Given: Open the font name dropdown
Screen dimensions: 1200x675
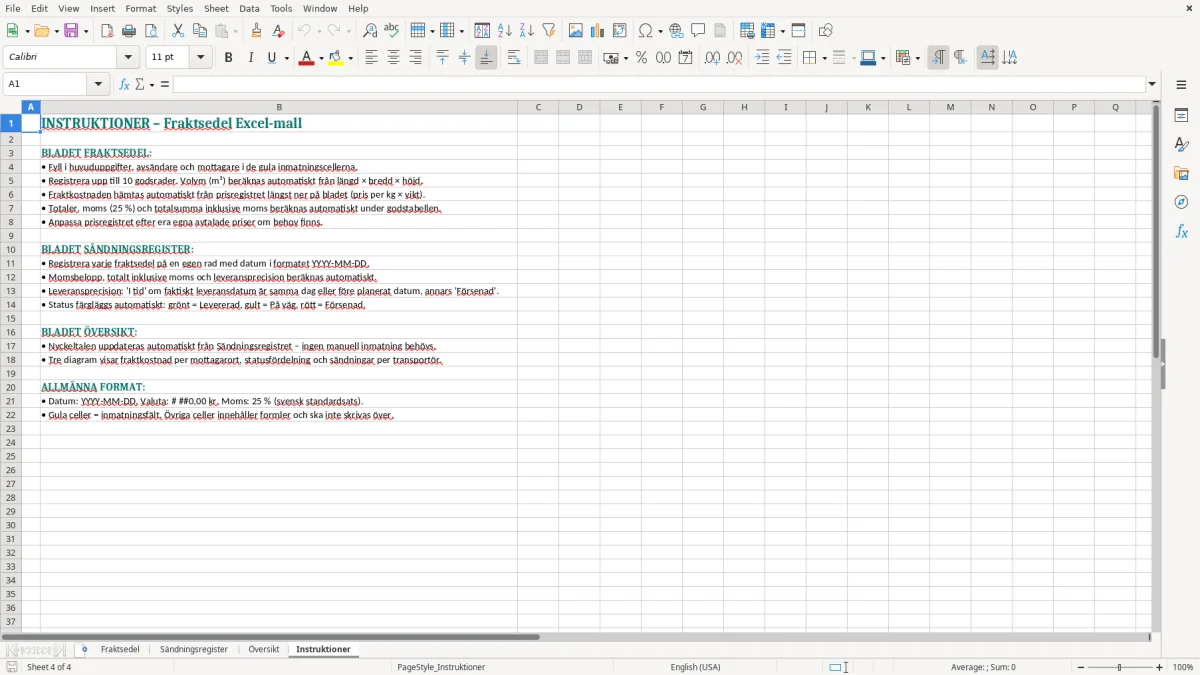Looking at the screenshot, I should click(x=128, y=58).
